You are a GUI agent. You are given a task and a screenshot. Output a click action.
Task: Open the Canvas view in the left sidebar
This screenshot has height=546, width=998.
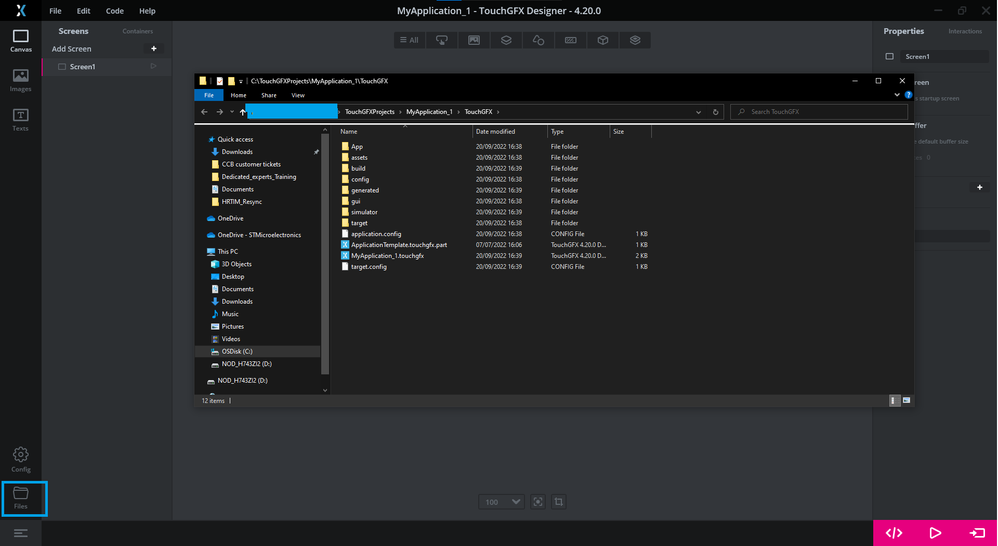pyautogui.click(x=20, y=41)
